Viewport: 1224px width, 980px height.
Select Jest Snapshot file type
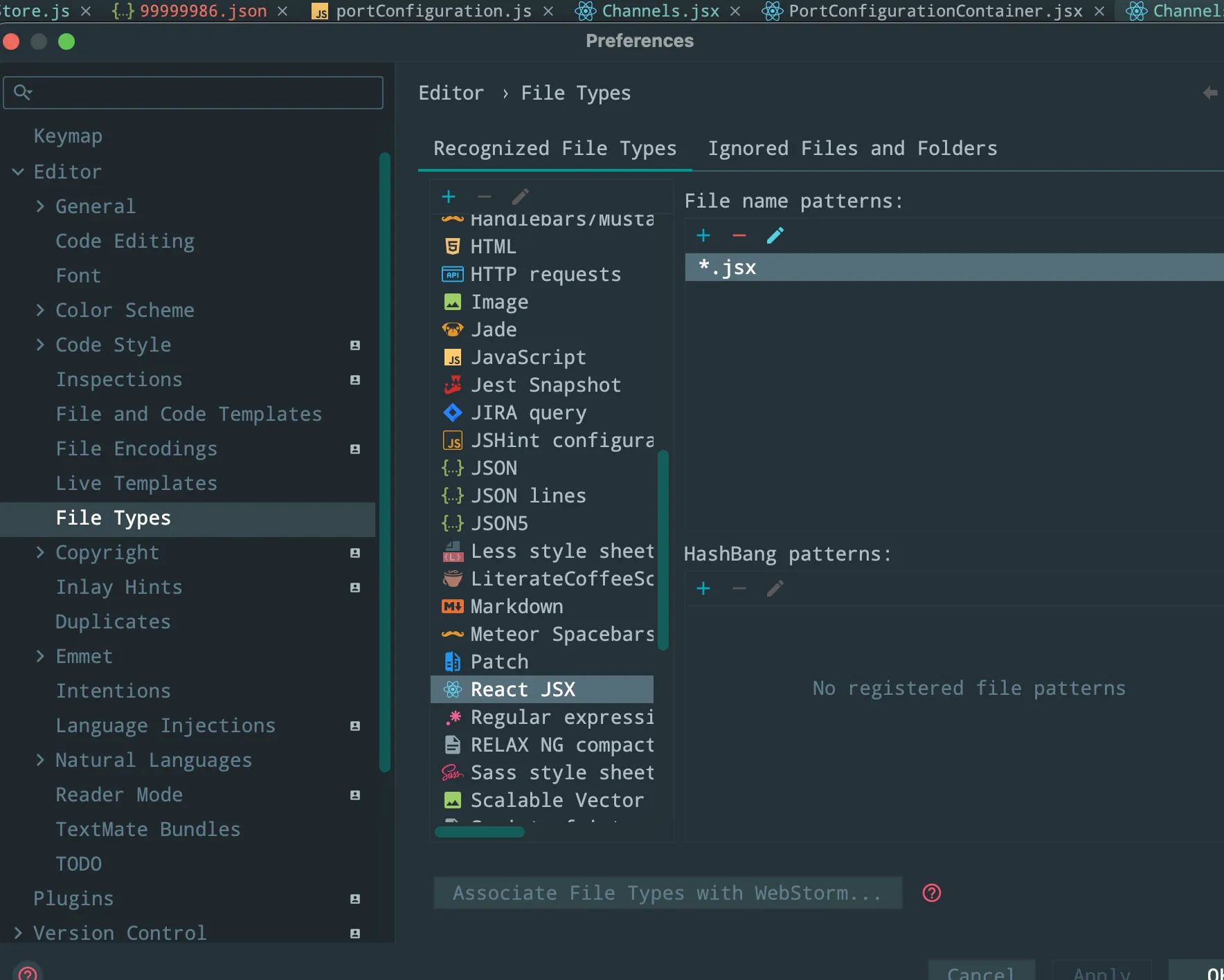point(542,385)
